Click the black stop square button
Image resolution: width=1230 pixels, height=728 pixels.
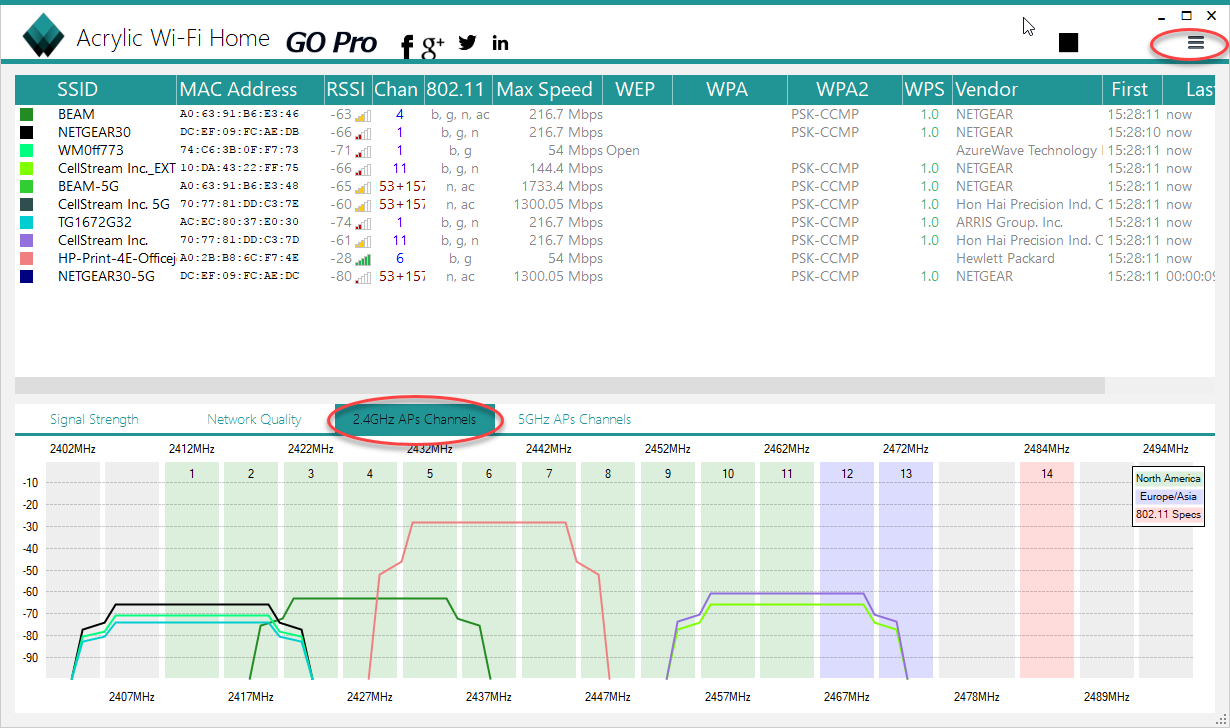click(1068, 42)
